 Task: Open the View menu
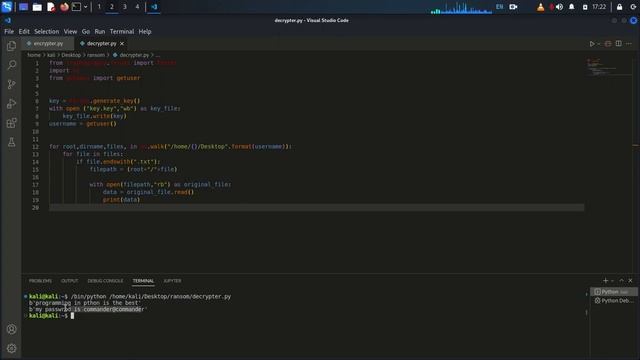pyautogui.click(x=70, y=31)
